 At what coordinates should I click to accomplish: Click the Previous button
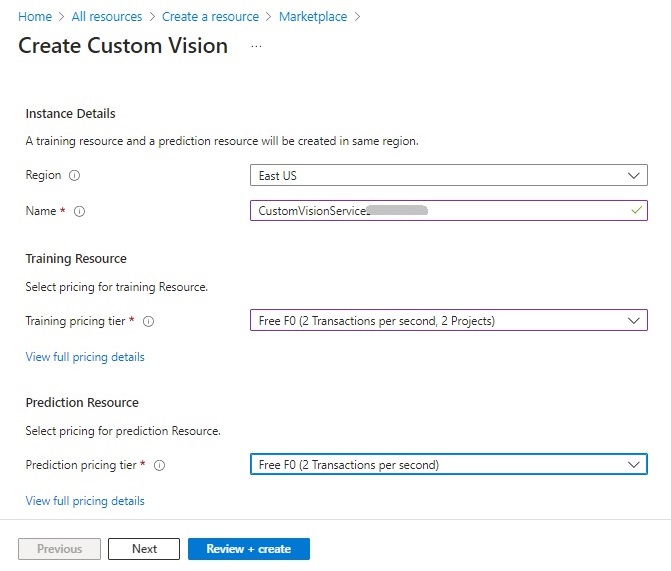(x=59, y=549)
